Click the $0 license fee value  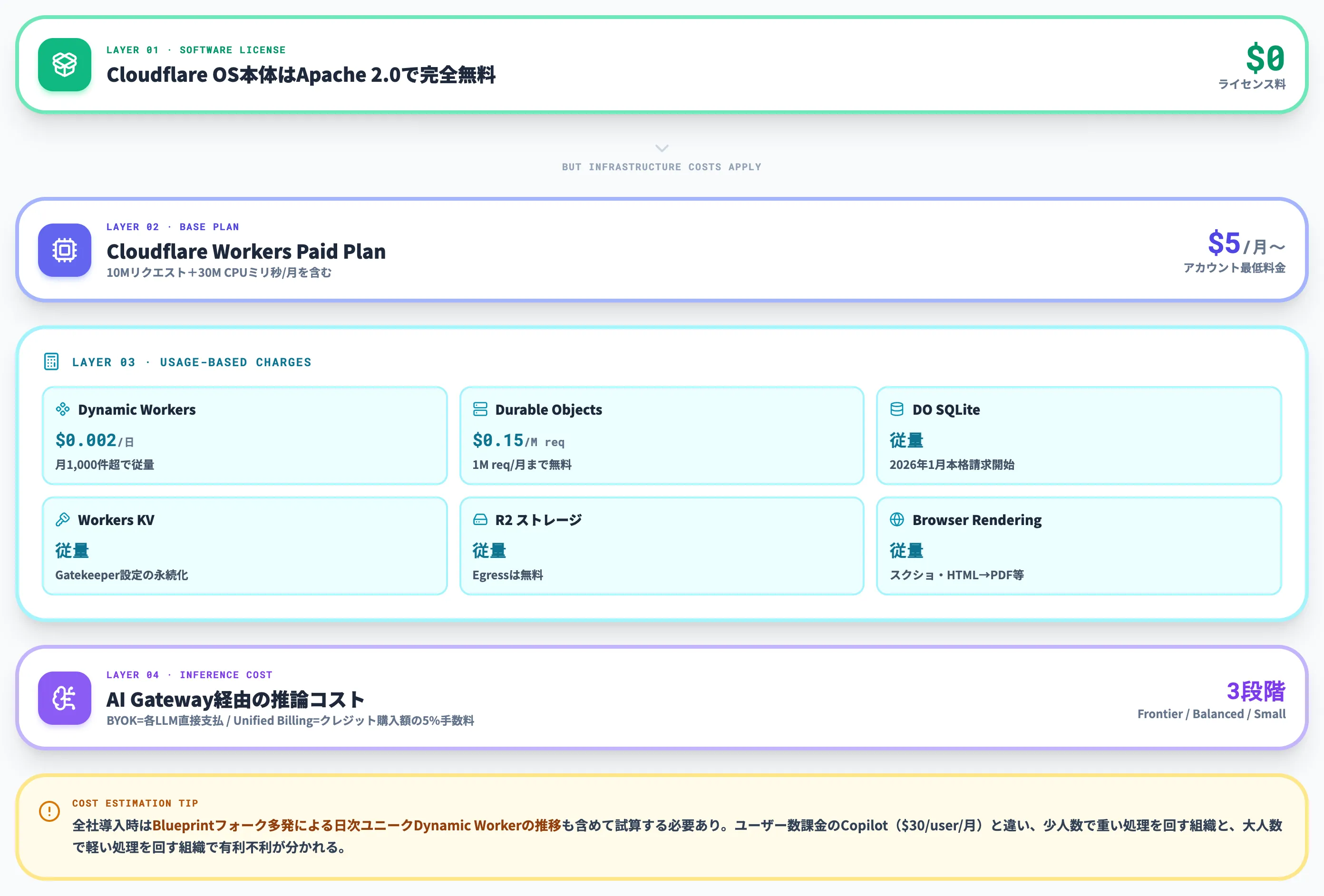pos(1266,58)
